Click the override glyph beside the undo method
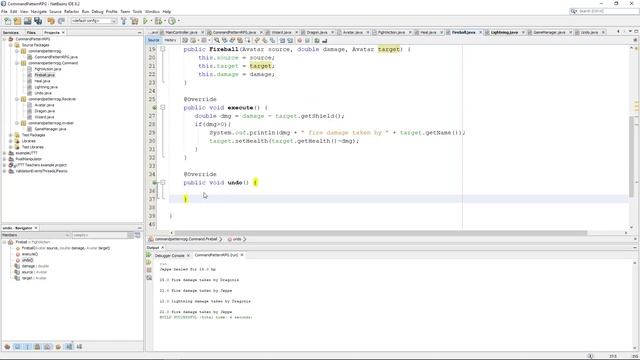 point(154,183)
